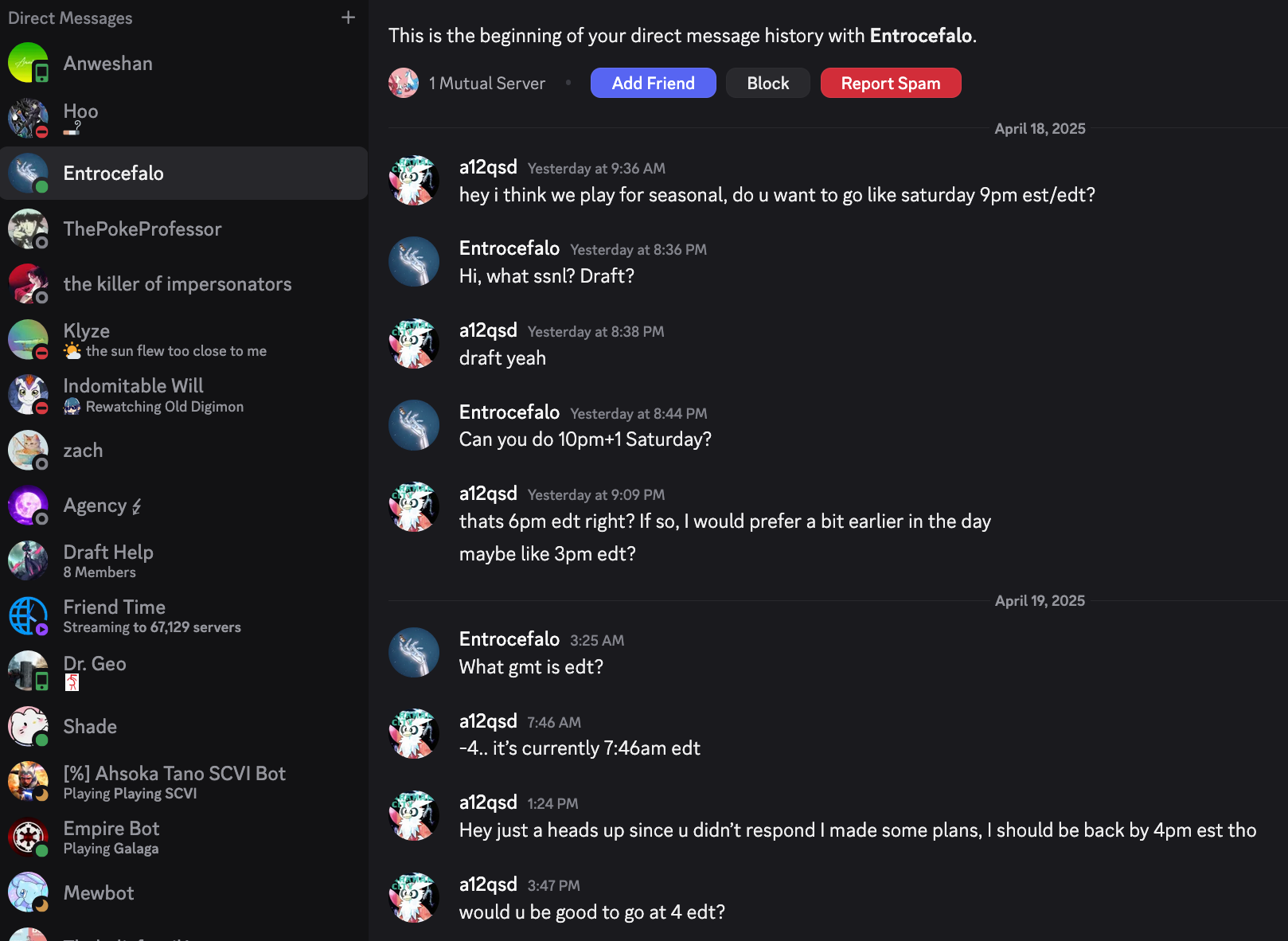Open the ThePokeProfessor conversation
The height and width of the screenshot is (941, 1288).
pos(142,229)
